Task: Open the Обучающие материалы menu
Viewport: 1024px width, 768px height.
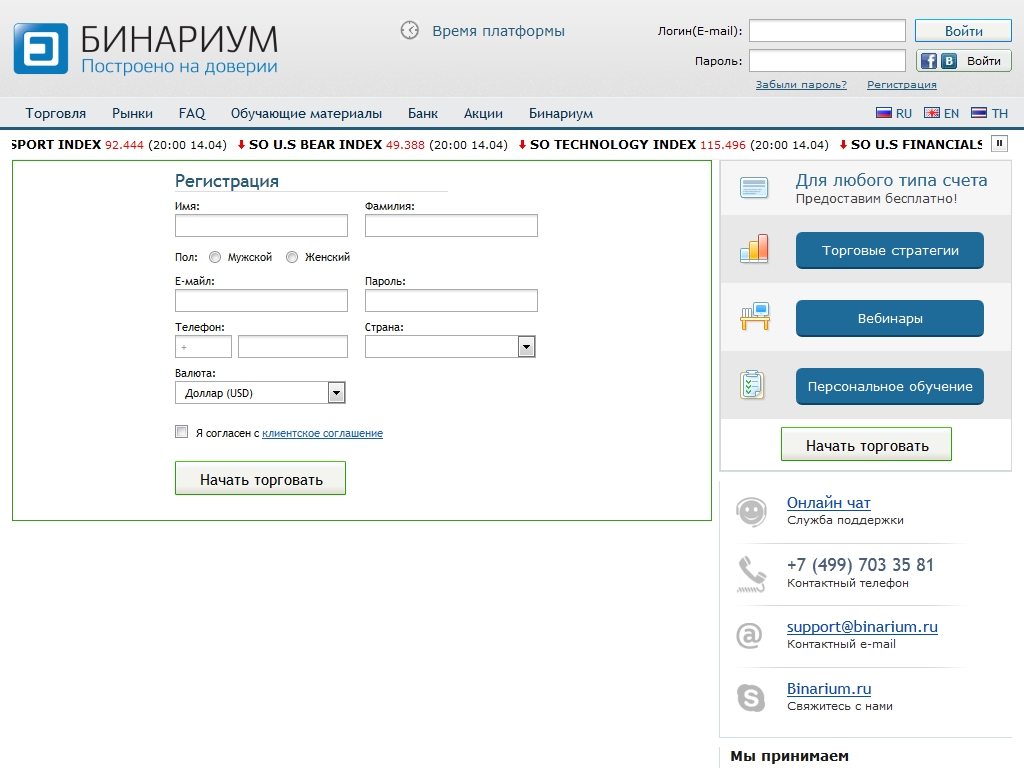Action: 306,114
